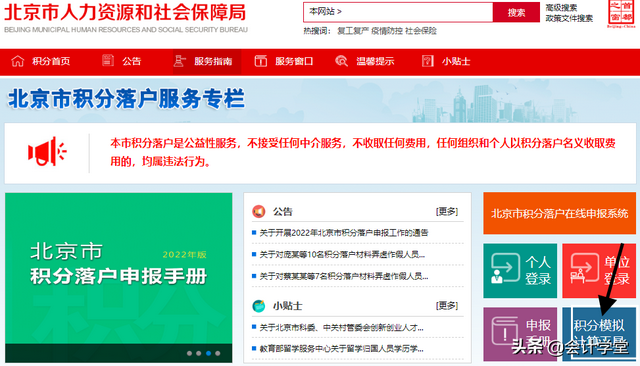
Task: Click [更多] next to 小贴士 section
Action: coord(447,306)
